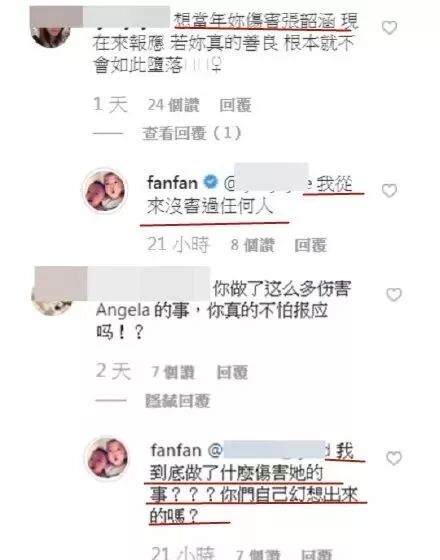
Task: Click the verified badge next to fanfan
Action: [x=210, y=182]
